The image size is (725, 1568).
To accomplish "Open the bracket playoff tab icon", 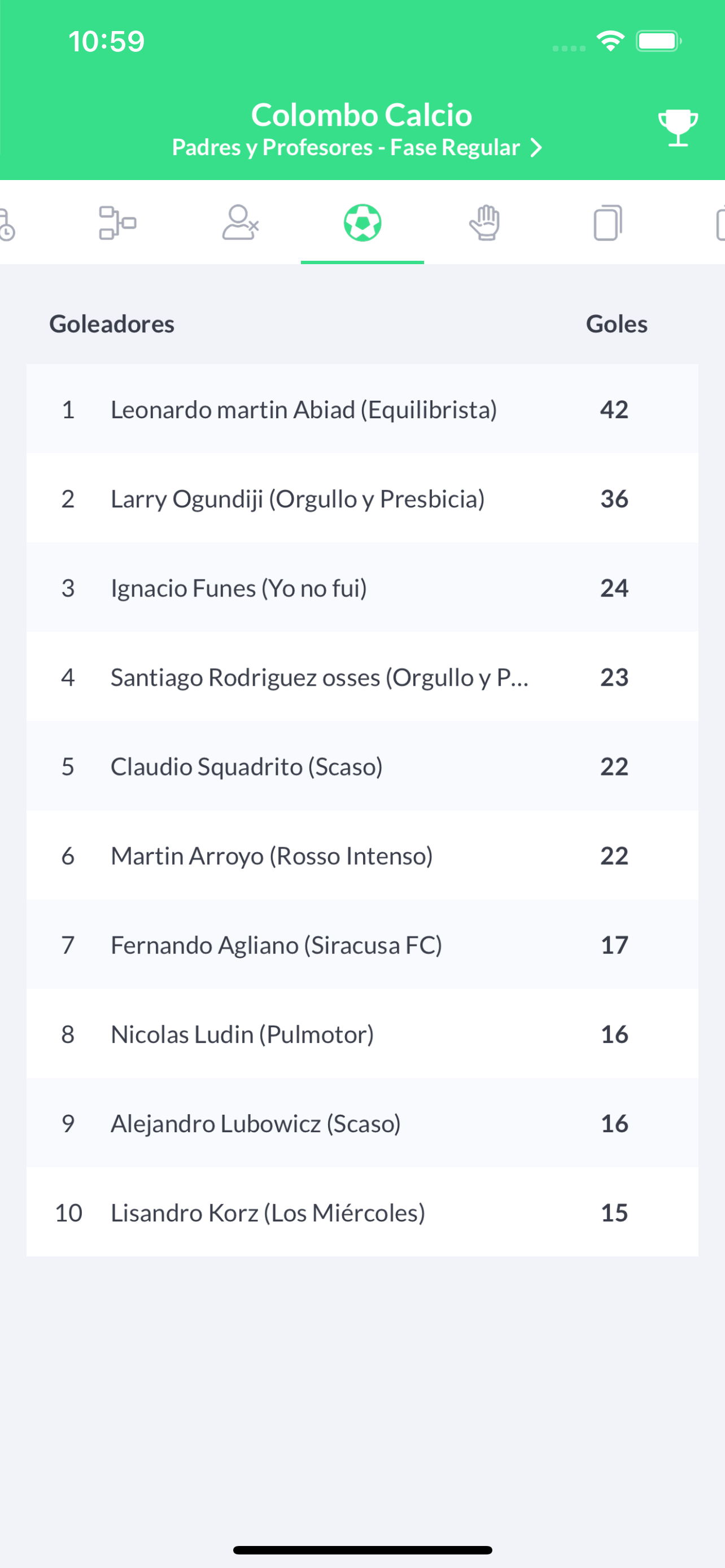I will (117, 223).
